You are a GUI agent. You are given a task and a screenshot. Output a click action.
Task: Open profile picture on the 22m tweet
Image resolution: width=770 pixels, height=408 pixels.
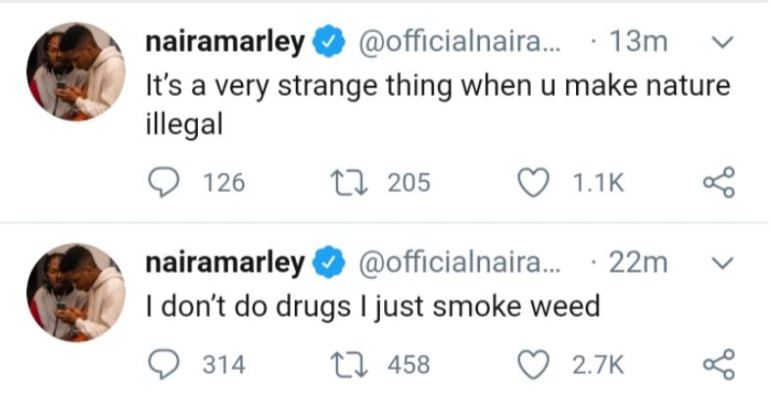(76, 293)
